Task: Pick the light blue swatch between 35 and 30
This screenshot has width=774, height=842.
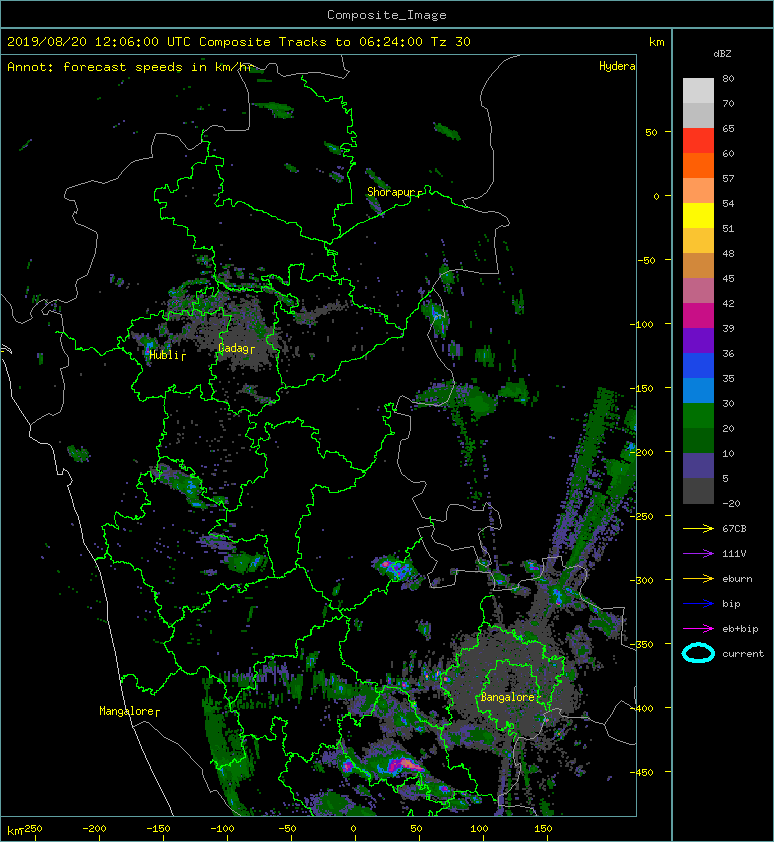Action: click(x=698, y=390)
